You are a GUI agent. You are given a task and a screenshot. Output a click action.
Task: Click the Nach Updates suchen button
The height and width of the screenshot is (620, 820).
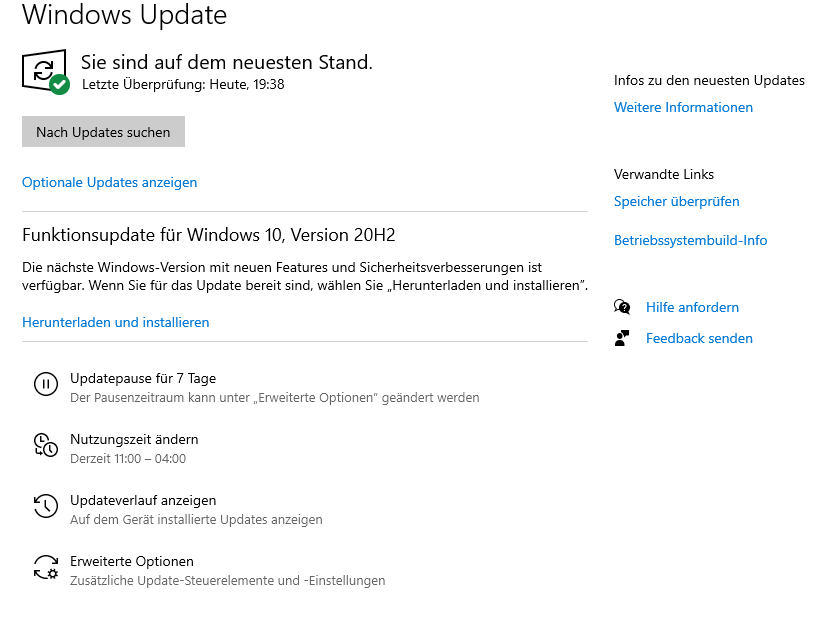(x=104, y=132)
